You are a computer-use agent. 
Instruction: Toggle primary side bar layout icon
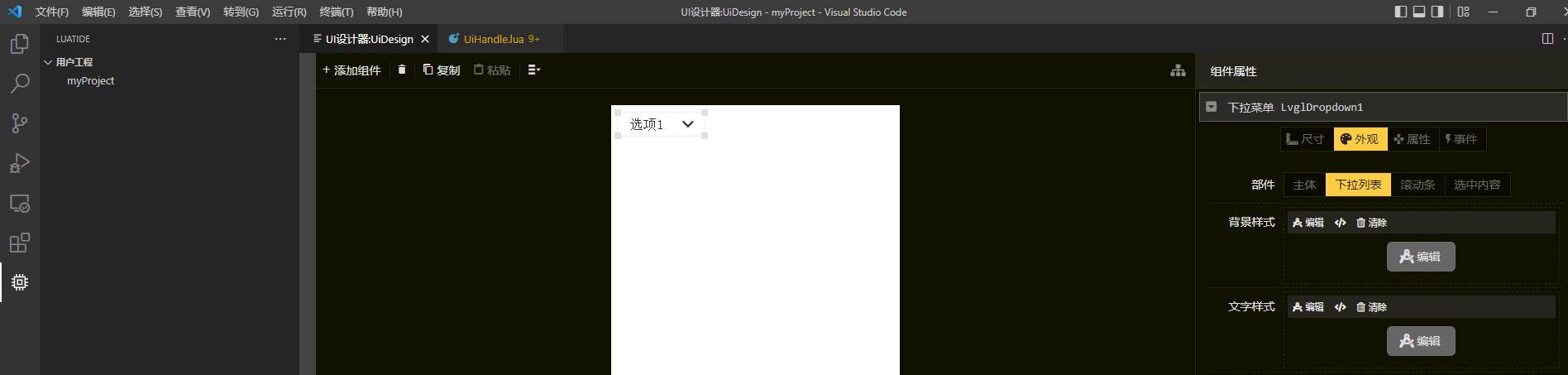click(1400, 12)
